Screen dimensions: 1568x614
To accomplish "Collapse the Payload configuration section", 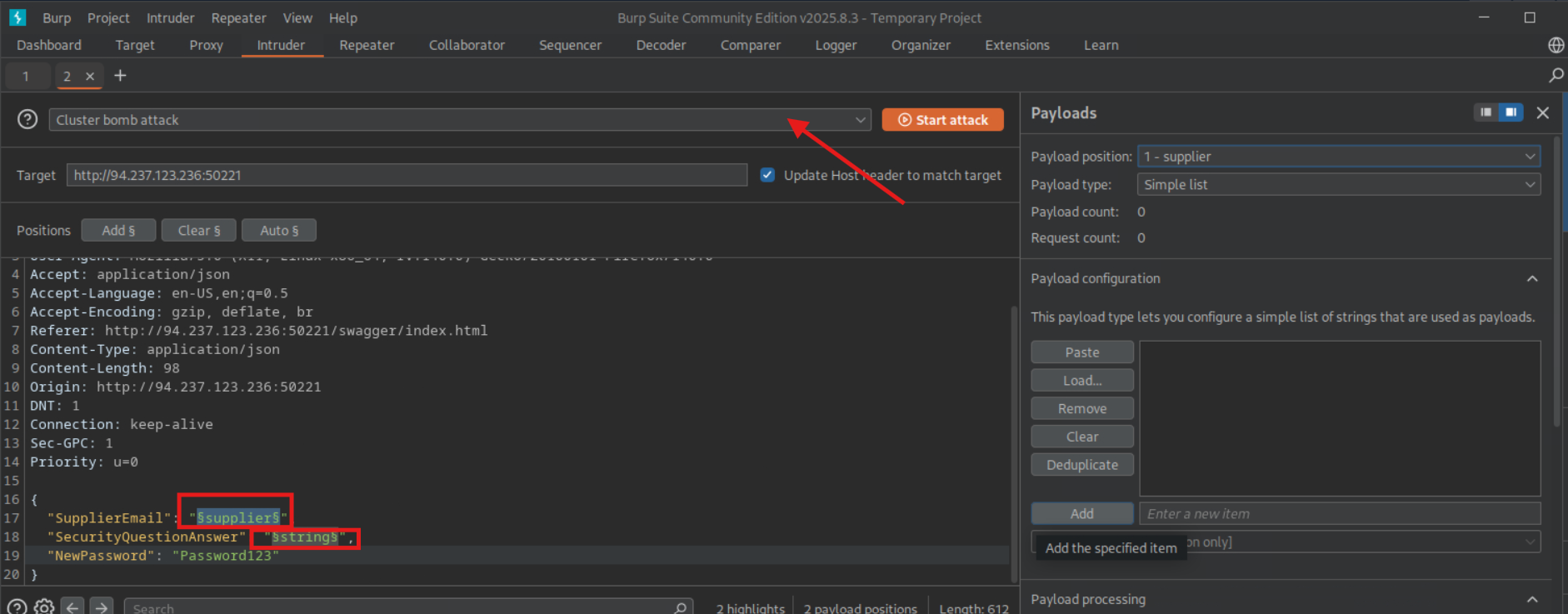I will point(1531,278).
